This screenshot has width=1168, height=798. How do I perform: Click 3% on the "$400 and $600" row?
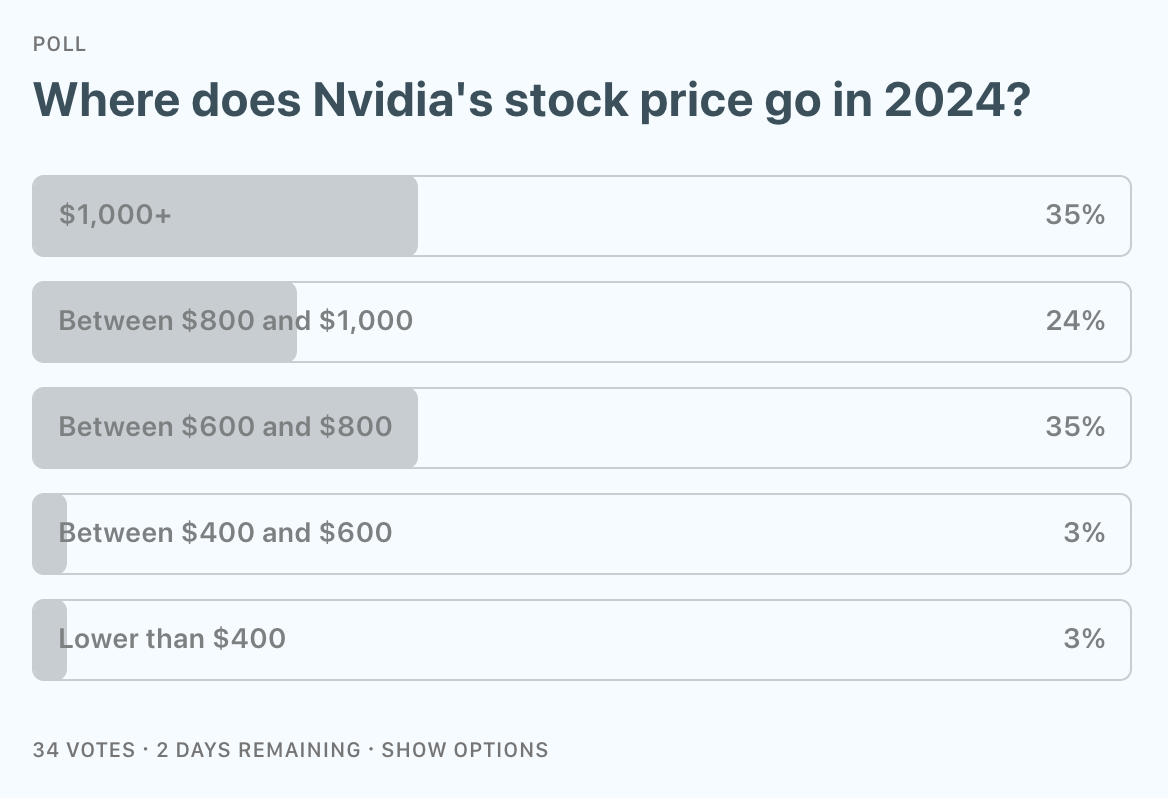[x=1084, y=533]
